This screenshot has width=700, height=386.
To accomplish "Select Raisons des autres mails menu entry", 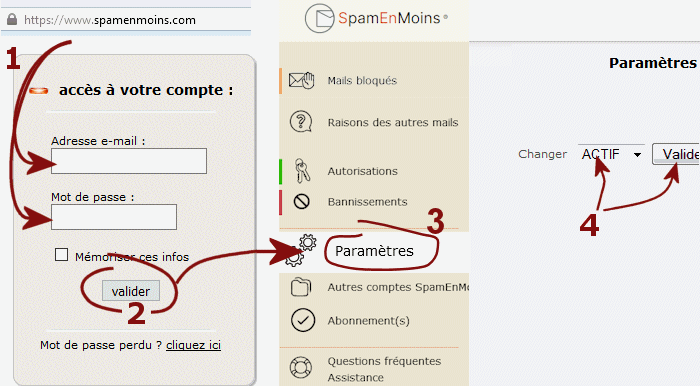I will [x=393, y=122].
